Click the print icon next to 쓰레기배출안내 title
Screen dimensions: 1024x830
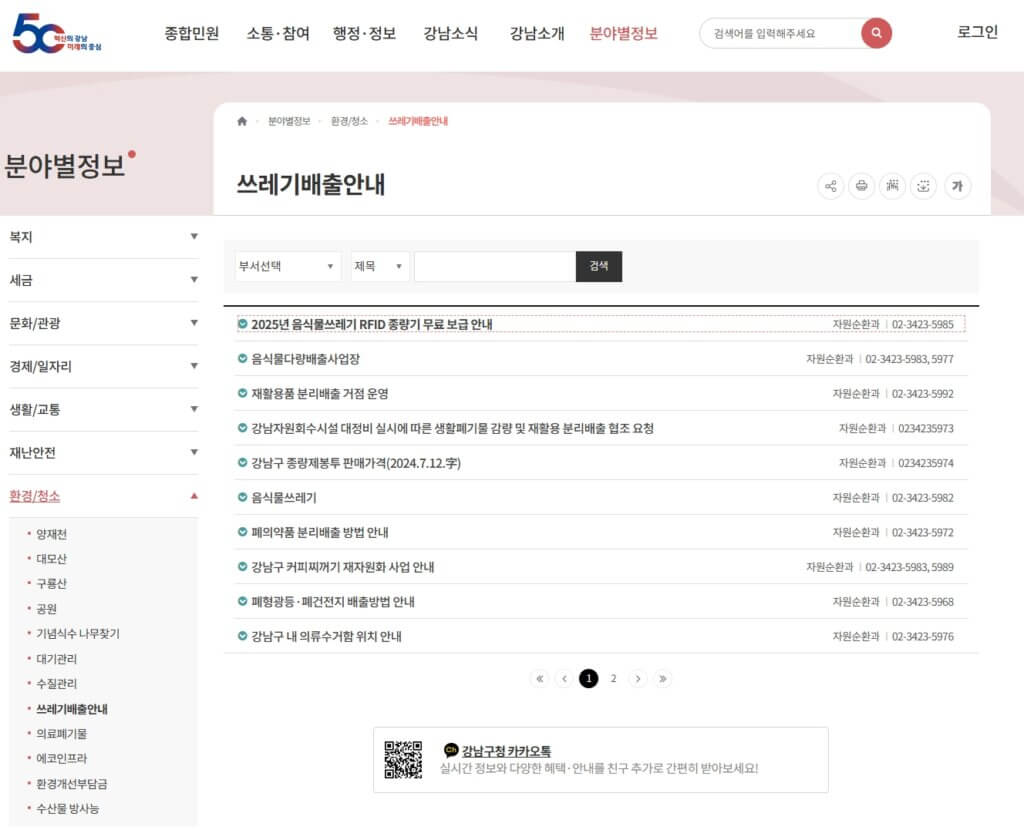tap(861, 186)
